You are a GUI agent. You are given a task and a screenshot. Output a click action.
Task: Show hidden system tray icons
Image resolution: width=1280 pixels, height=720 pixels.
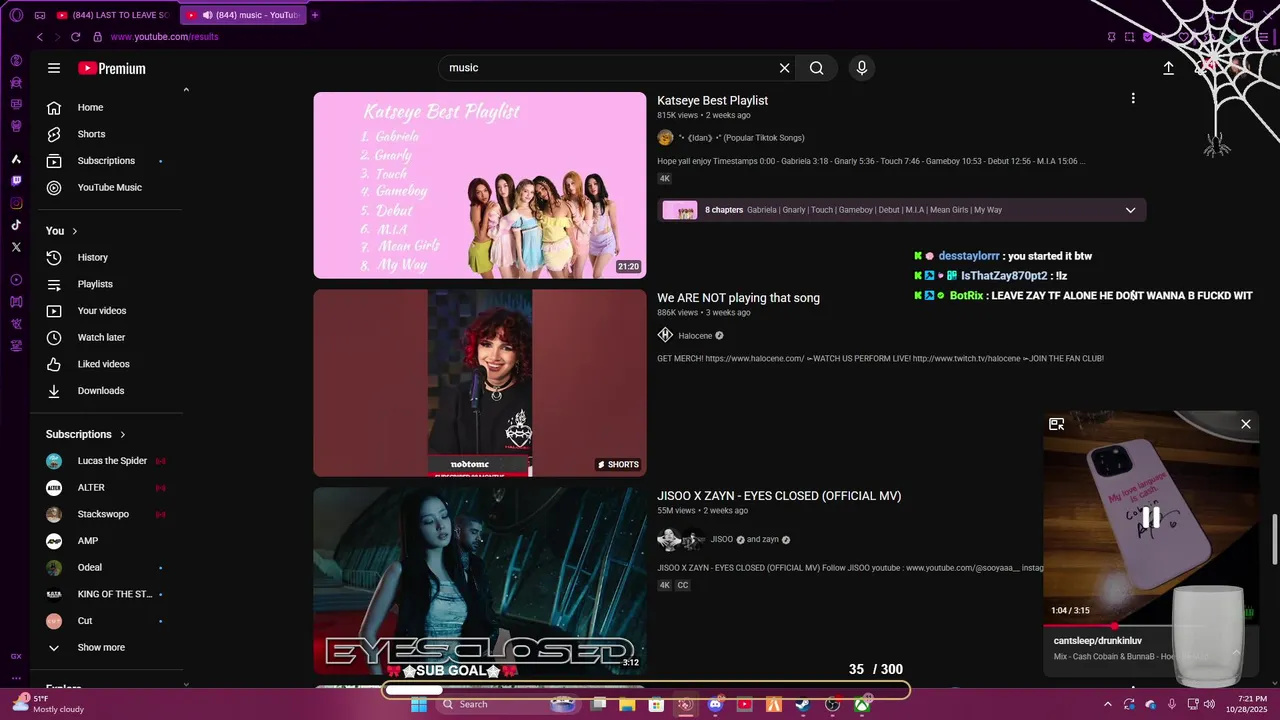coord(1107,704)
